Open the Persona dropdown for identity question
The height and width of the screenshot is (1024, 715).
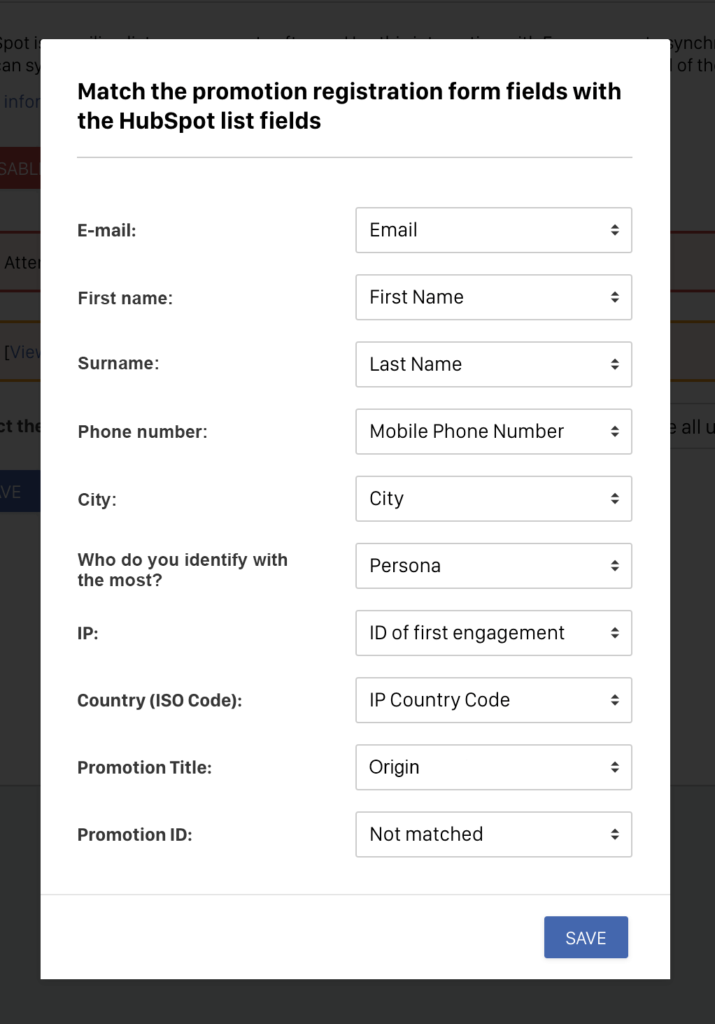493,565
